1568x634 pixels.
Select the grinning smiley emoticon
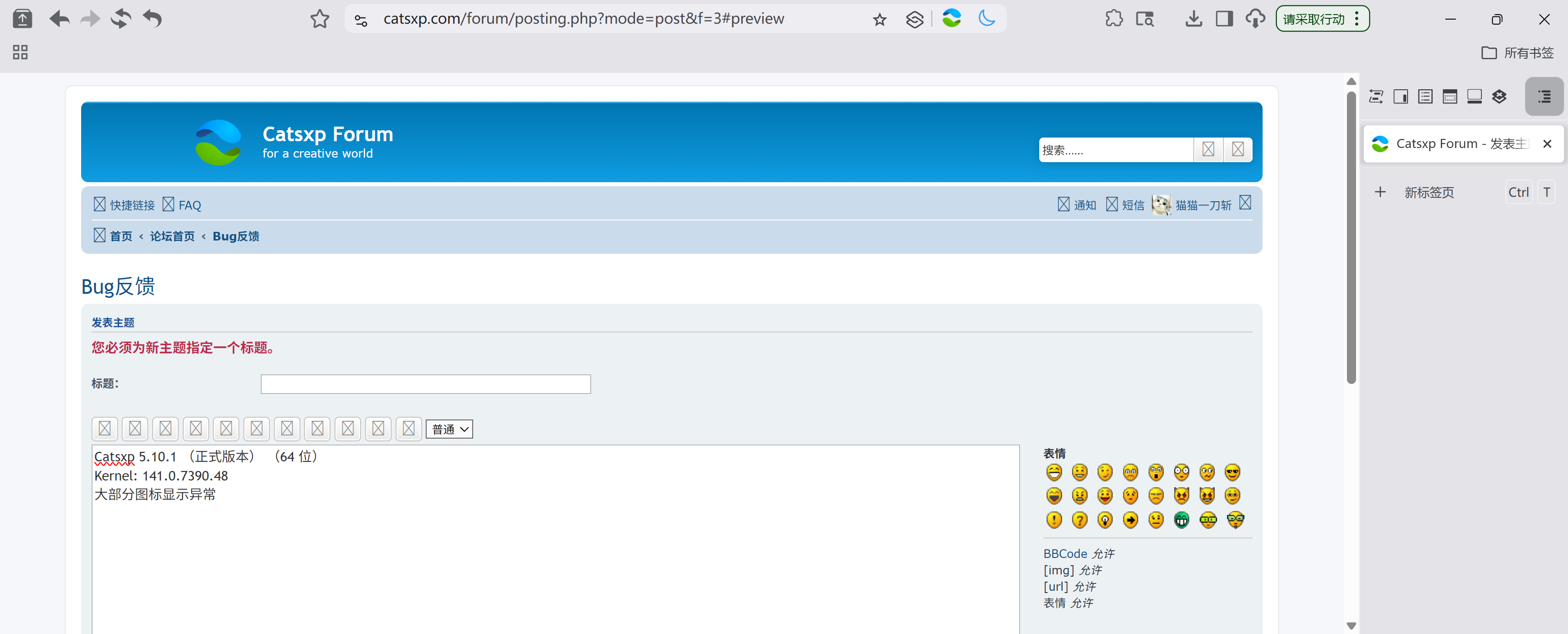point(1054,473)
